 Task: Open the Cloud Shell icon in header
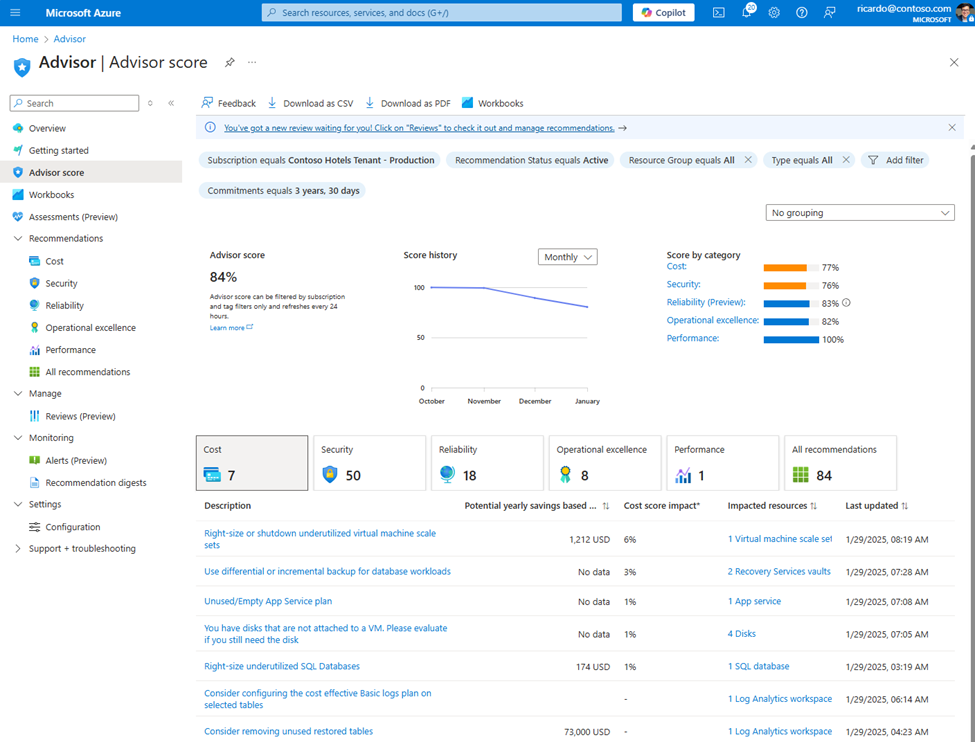[718, 12]
